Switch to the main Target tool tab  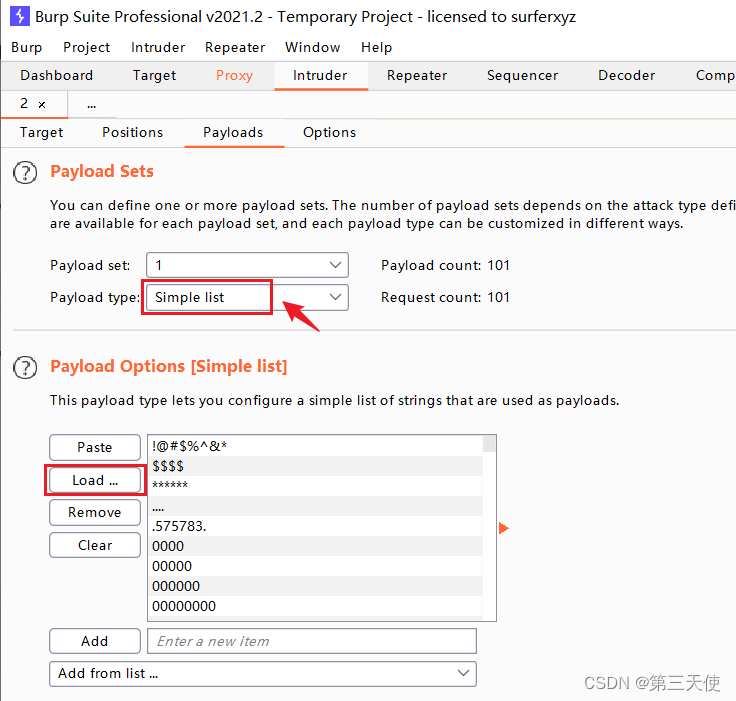(154, 76)
